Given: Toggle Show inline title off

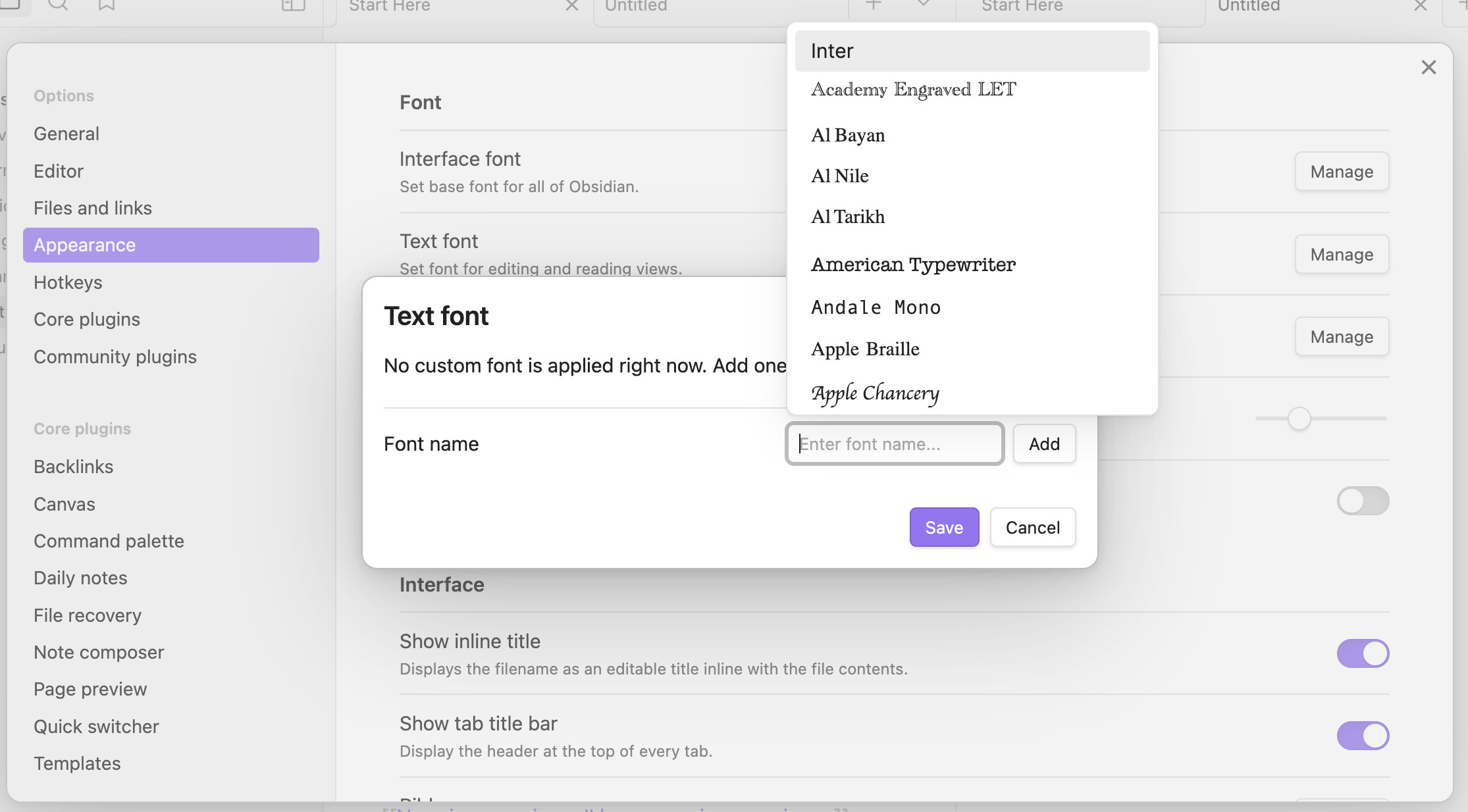Looking at the screenshot, I should pyautogui.click(x=1362, y=653).
